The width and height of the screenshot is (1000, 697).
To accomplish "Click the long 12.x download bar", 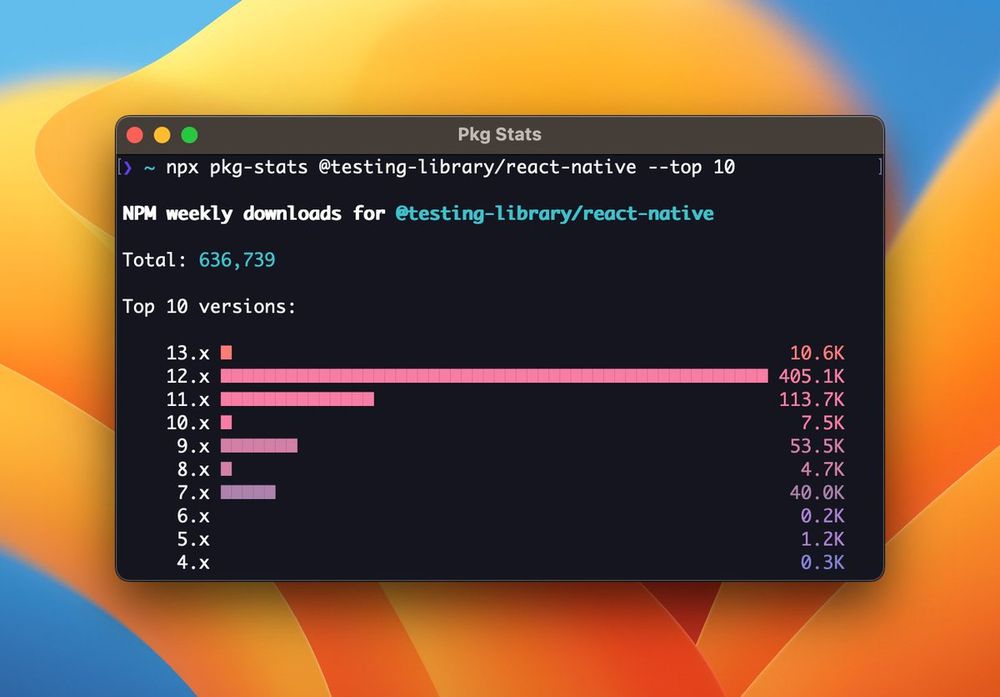I will (x=494, y=376).
